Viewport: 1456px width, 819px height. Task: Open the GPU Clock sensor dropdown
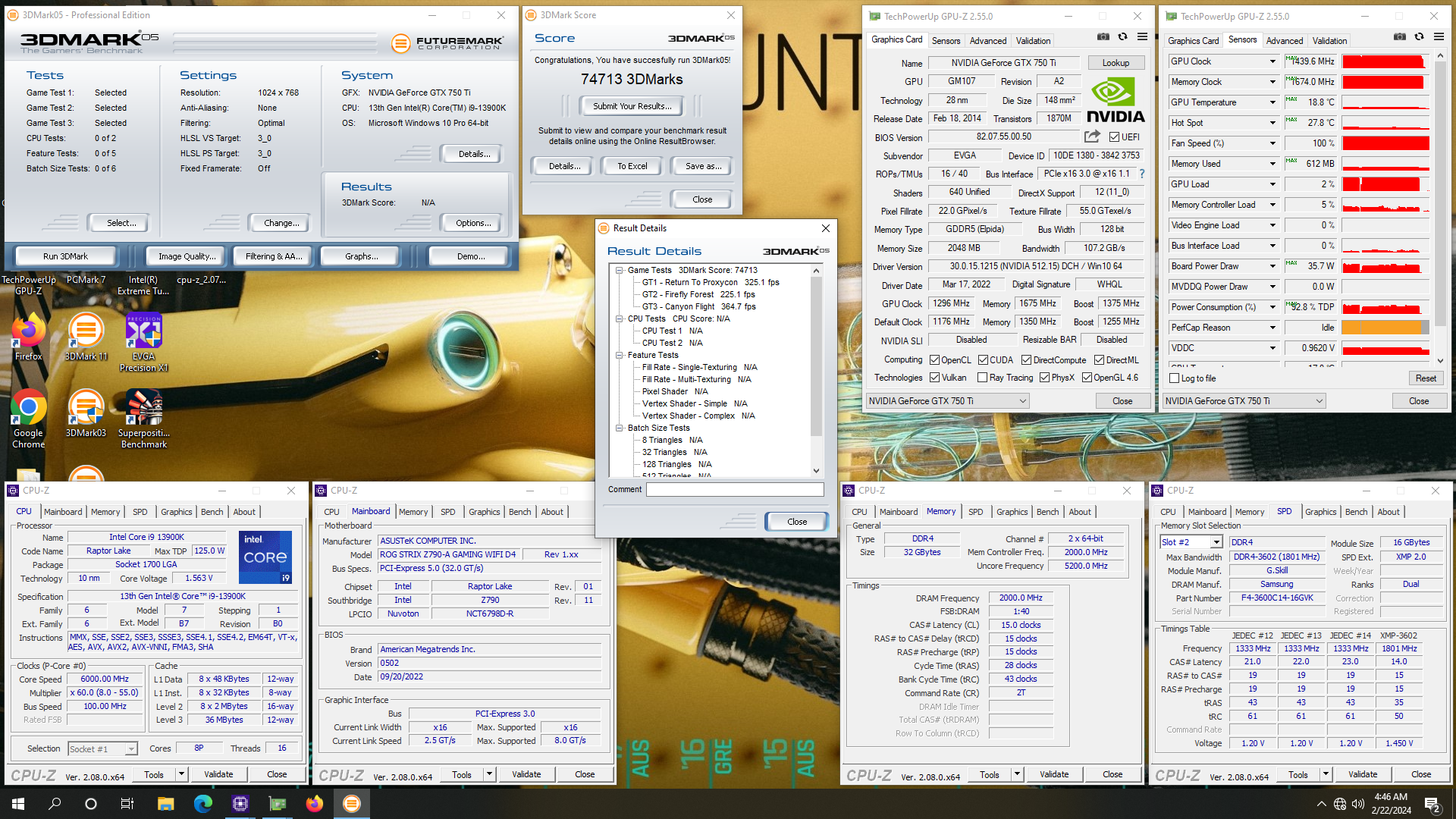point(1272,61)
